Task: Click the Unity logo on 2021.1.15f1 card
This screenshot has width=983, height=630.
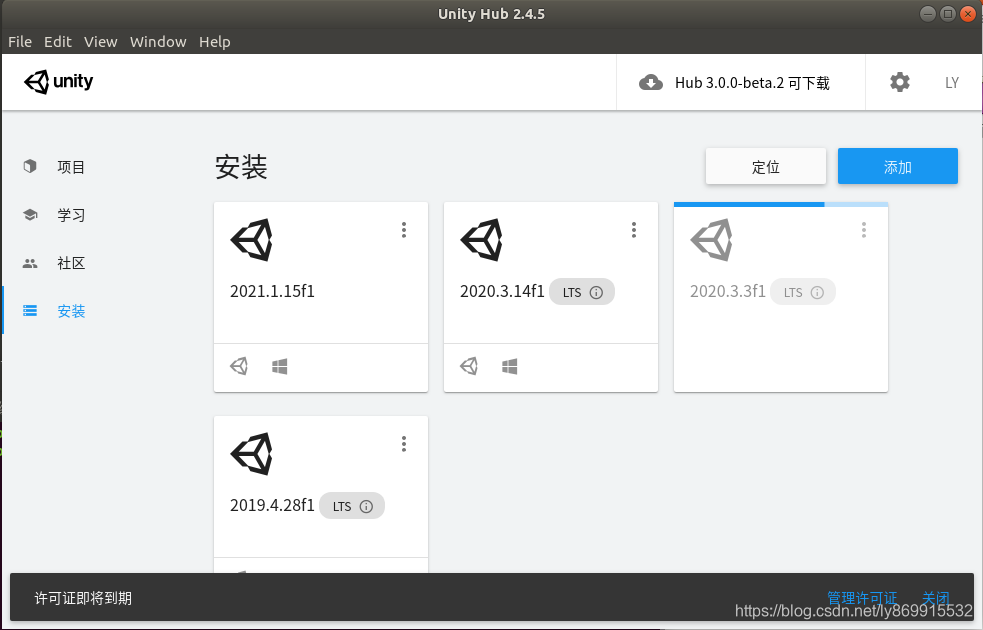Action: (x=251, y=239)
